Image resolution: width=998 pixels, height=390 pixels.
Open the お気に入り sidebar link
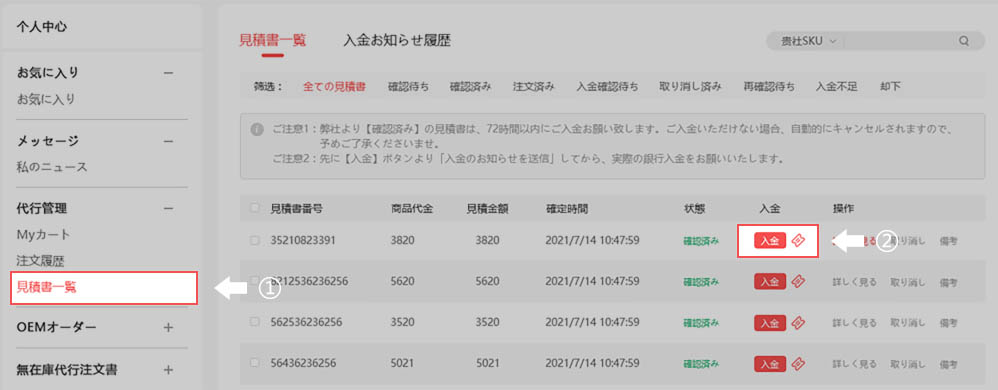coord(46,99)
